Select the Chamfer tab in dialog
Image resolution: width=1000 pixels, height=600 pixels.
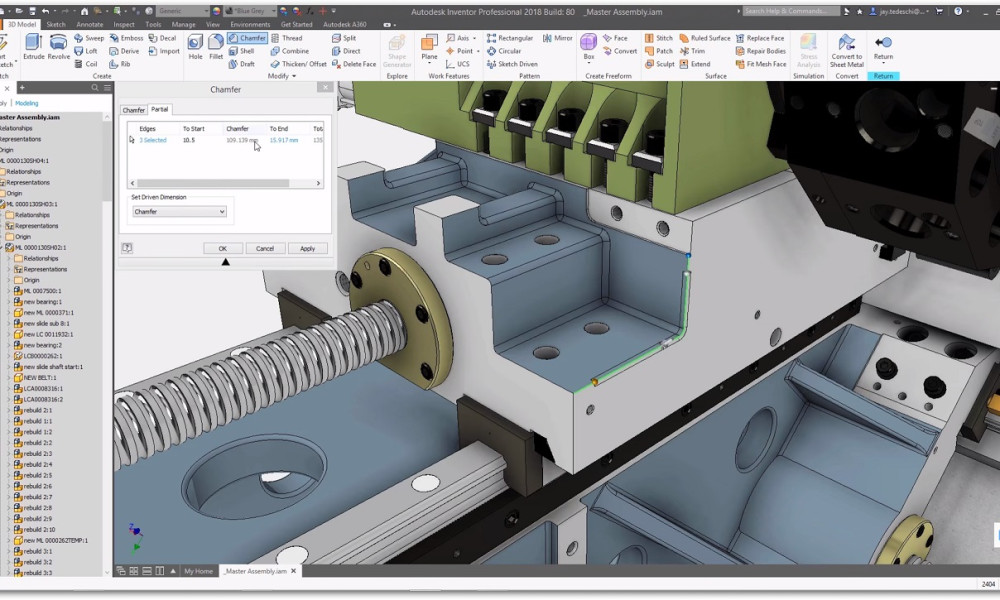click(133, 110)
